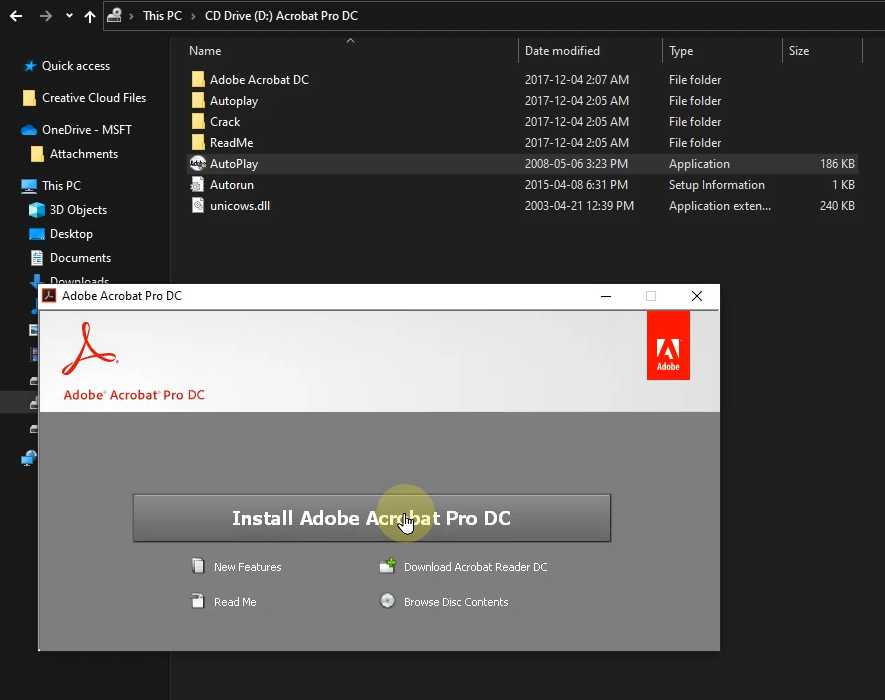Viewport: 885px width, 700px height.
Task: Select OneDrive - MSFT in the sidebar
Action: [x=86, y=130]
